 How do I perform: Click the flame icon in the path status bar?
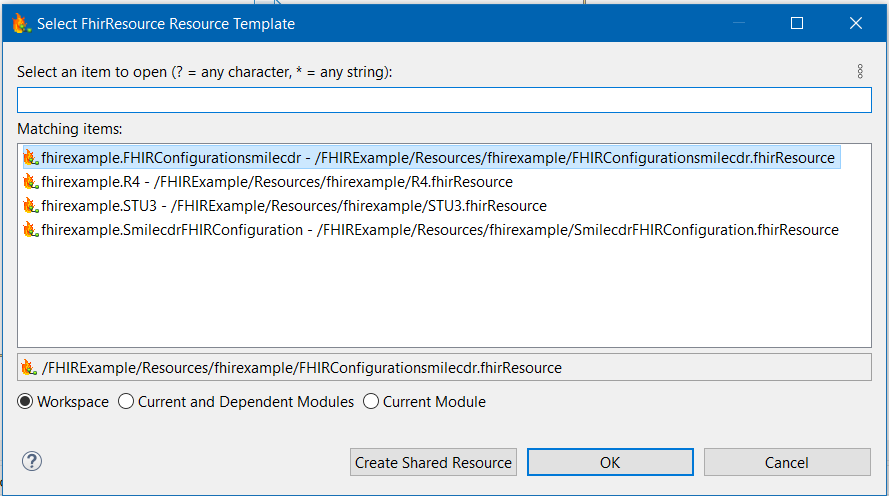point(29,368)
